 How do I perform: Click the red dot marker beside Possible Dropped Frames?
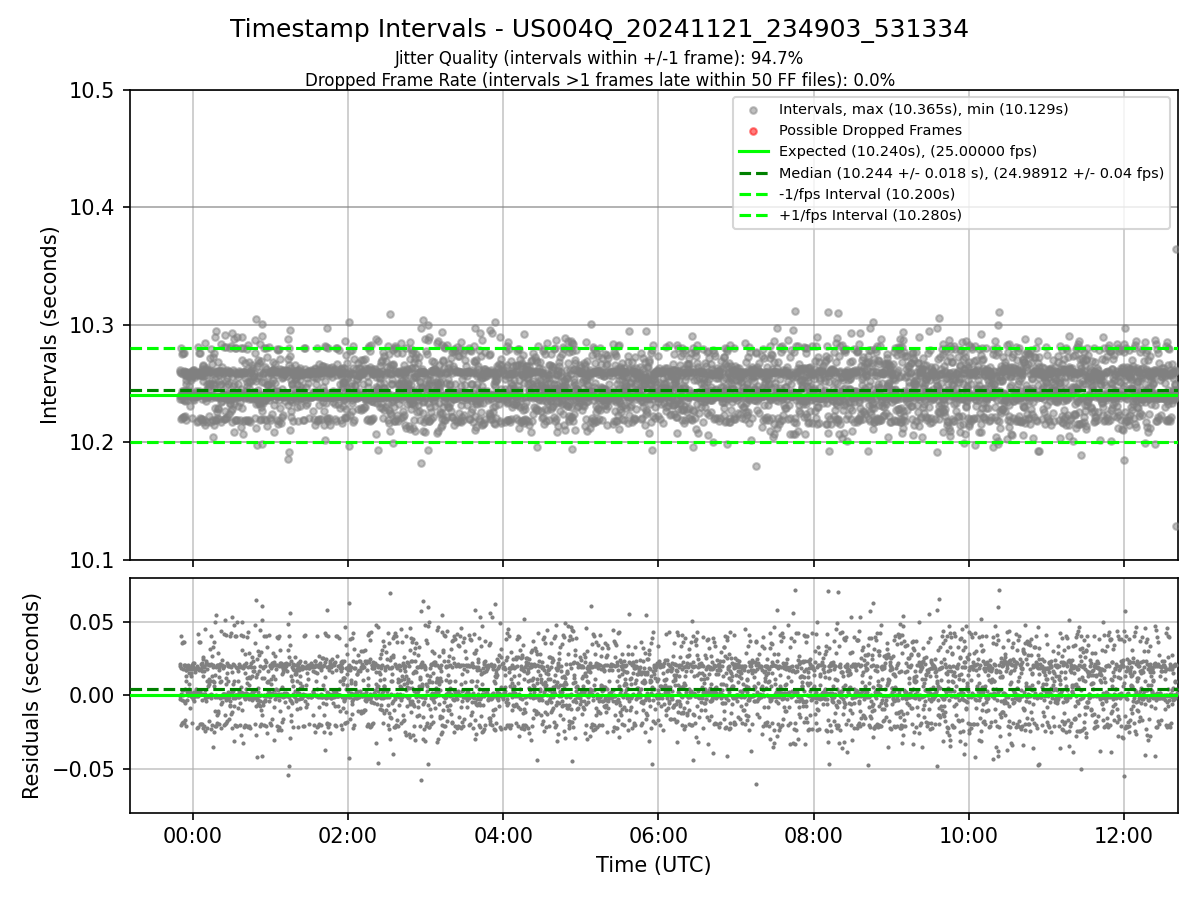754,131
